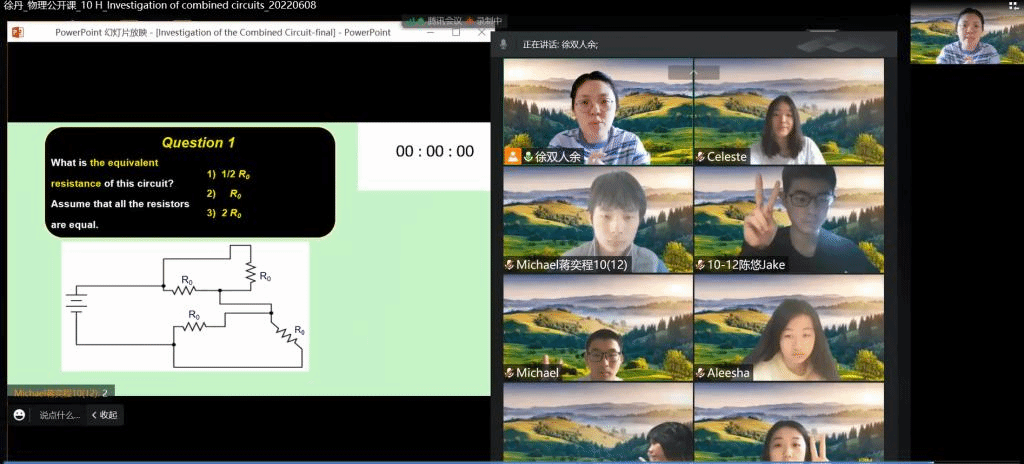This screenshot has width=1024, height=464.
Task: Click the PowerPoint logo icon in title bar
Action: tap(17, 32)
